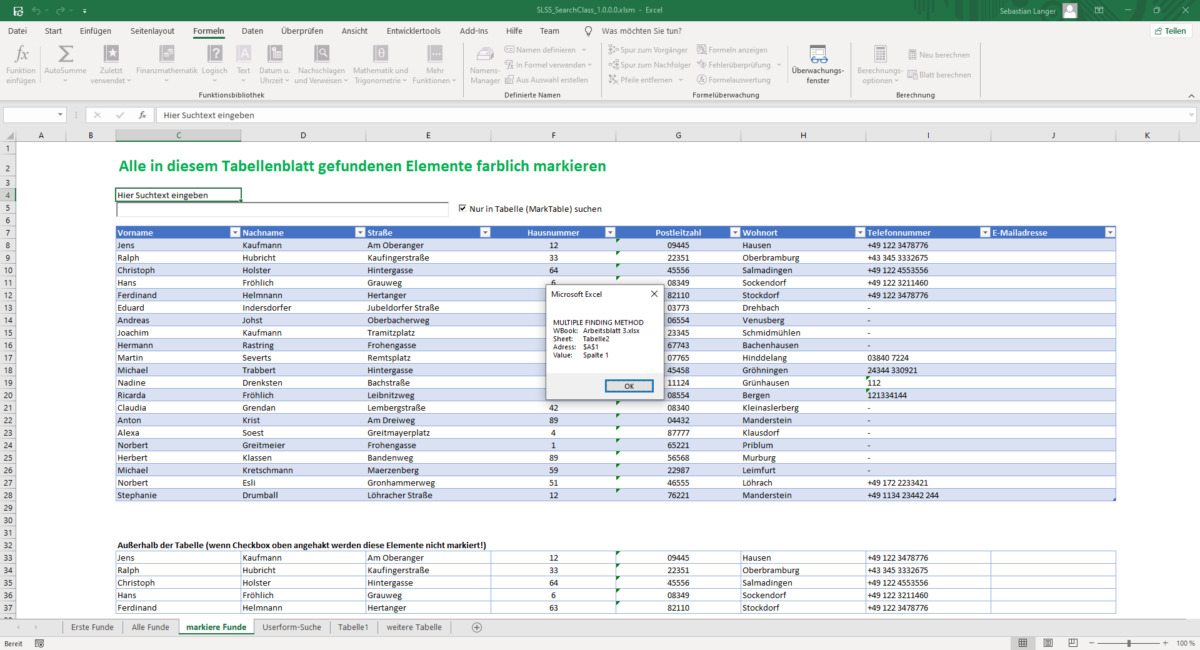Close the Microsoft Excel message dialog

654,294
